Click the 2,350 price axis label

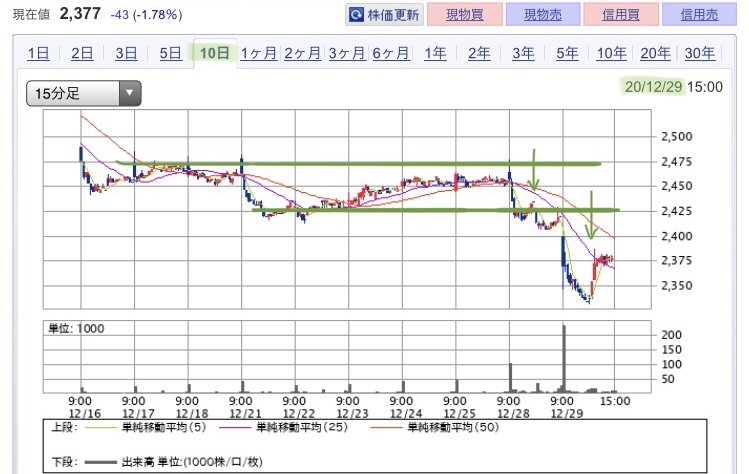(676, 286)
